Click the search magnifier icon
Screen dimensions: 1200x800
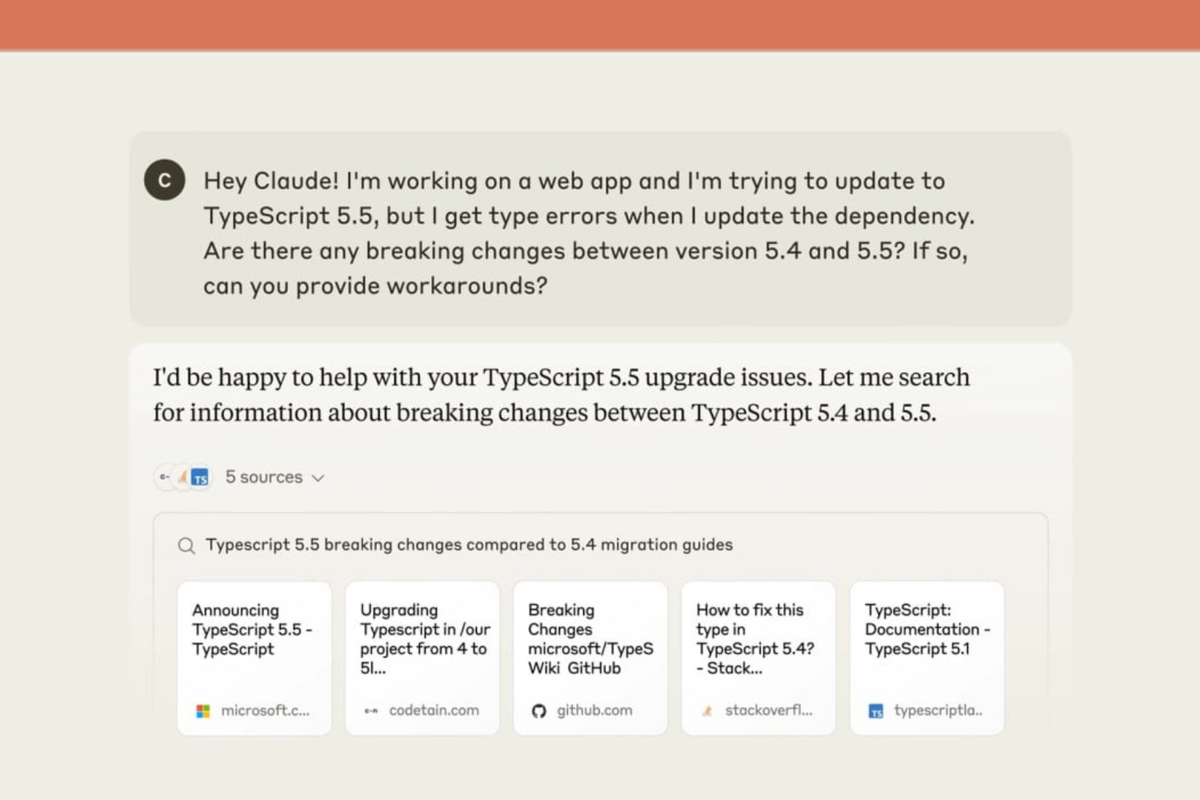point(186,546)
